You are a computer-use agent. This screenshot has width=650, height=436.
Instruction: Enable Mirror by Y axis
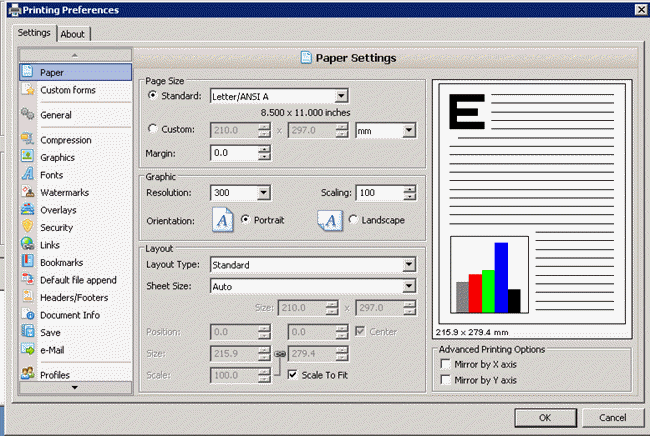[x=446, y=380]
